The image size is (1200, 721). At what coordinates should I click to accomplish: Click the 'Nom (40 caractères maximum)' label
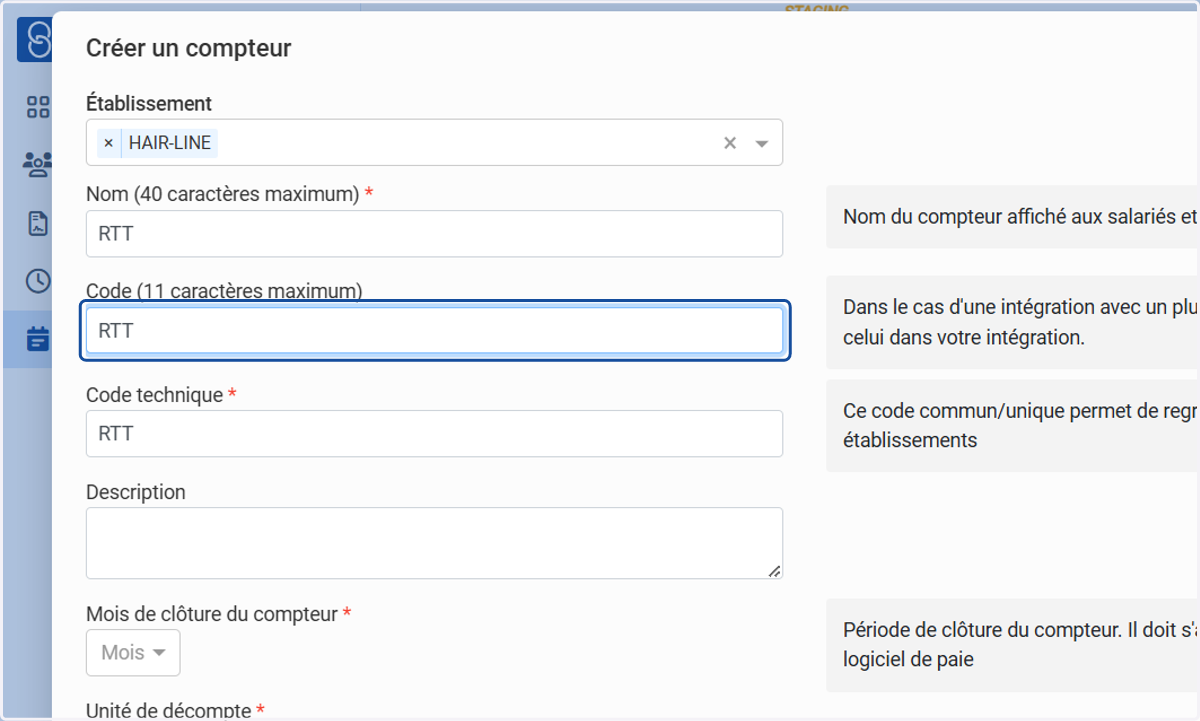pos(222,194)
